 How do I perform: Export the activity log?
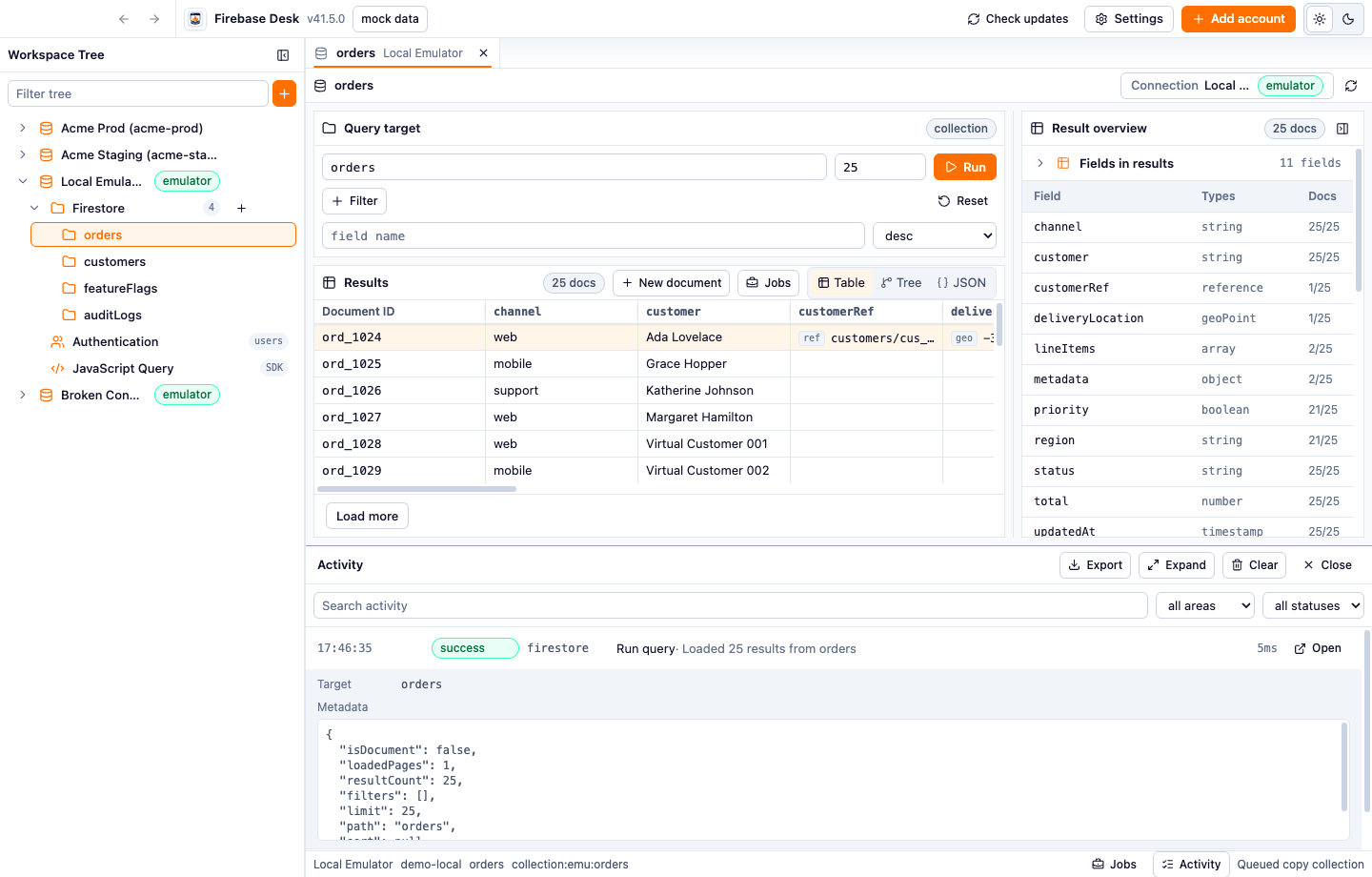click(x=1095, y=565)
